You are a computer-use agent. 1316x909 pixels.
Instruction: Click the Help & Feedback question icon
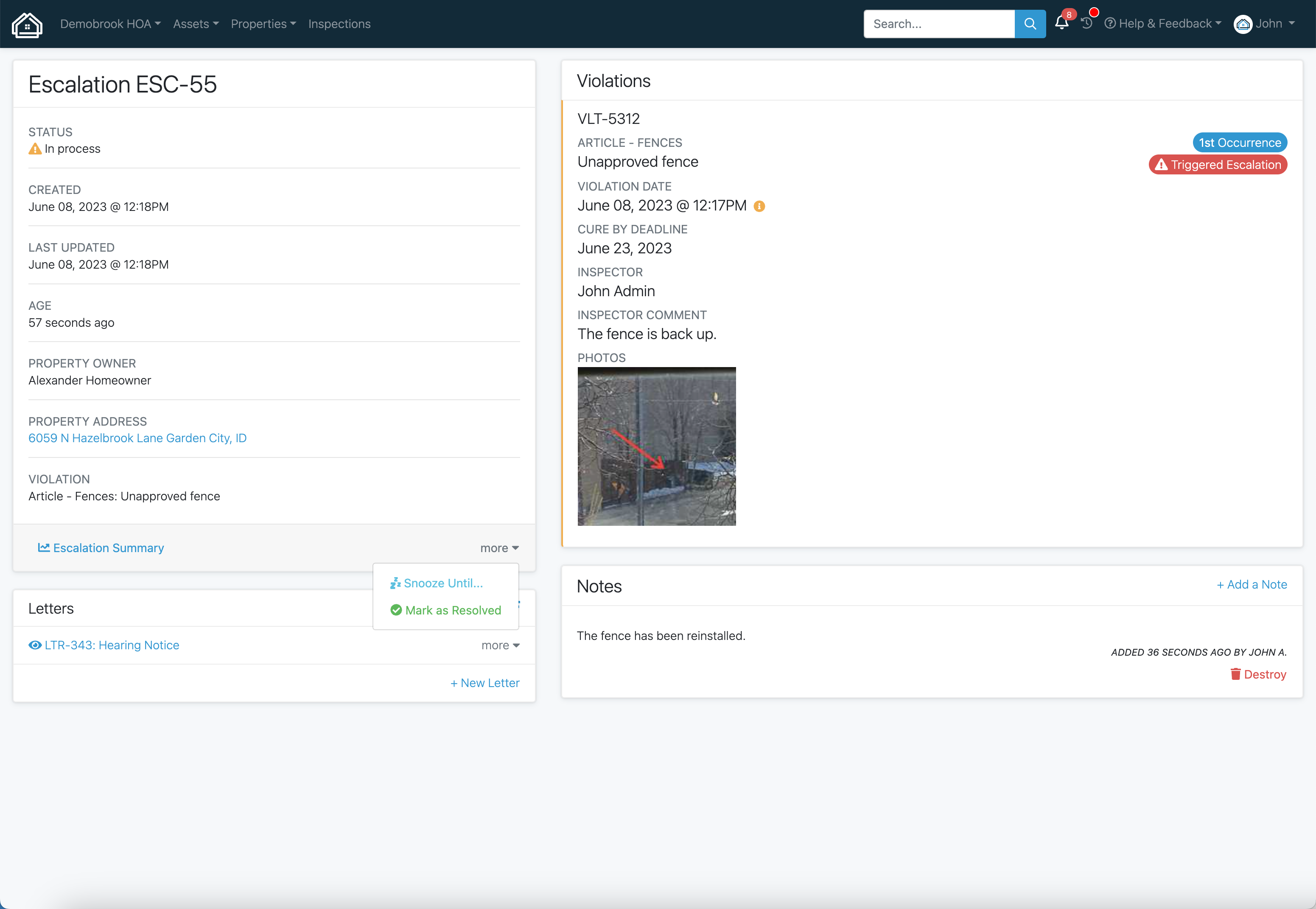pyautogui.click(x=1109, y=23)
